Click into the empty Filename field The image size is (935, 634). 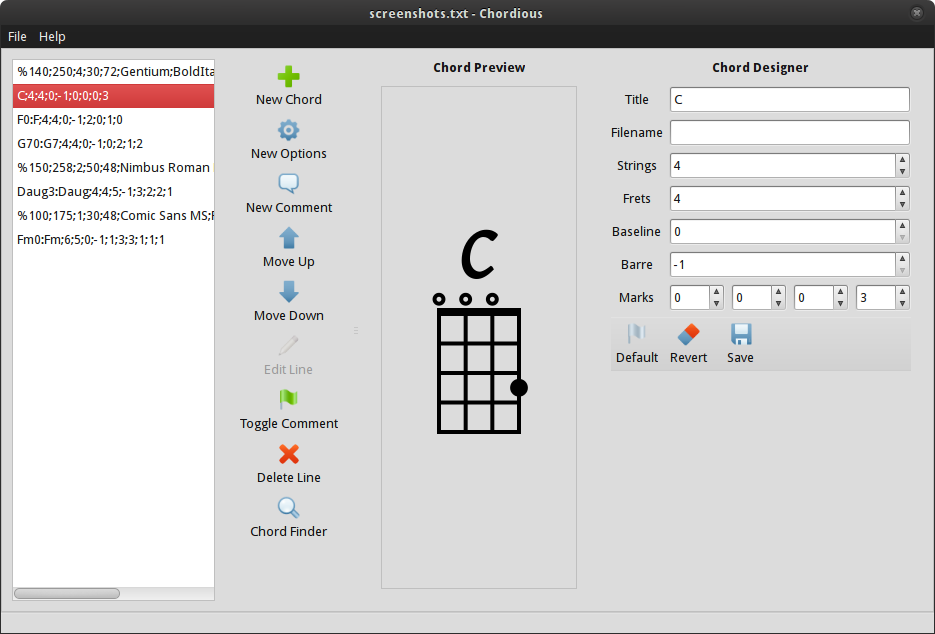[789, 133]
